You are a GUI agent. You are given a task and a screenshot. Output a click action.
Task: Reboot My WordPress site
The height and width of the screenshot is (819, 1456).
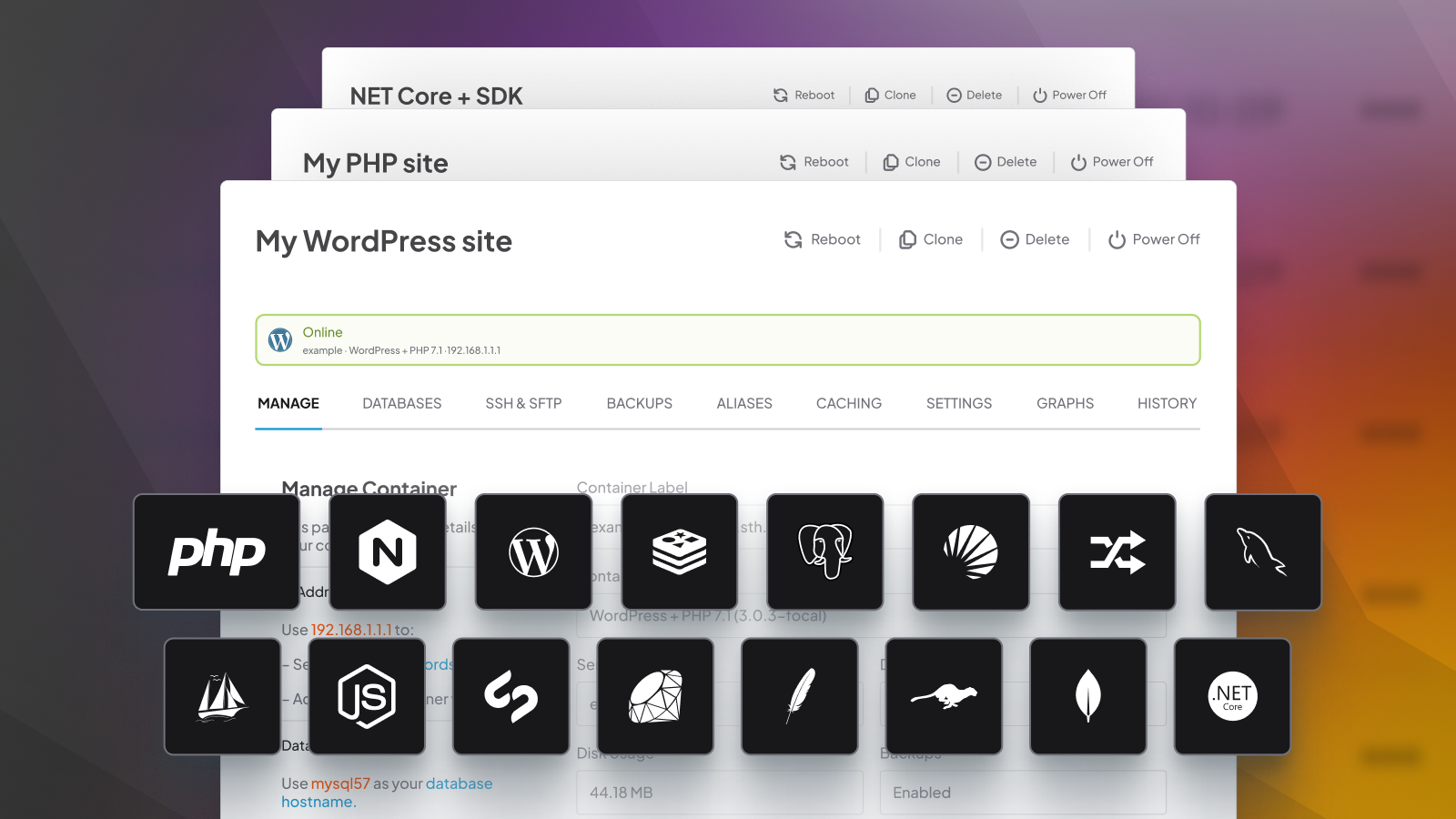[822, 239]
